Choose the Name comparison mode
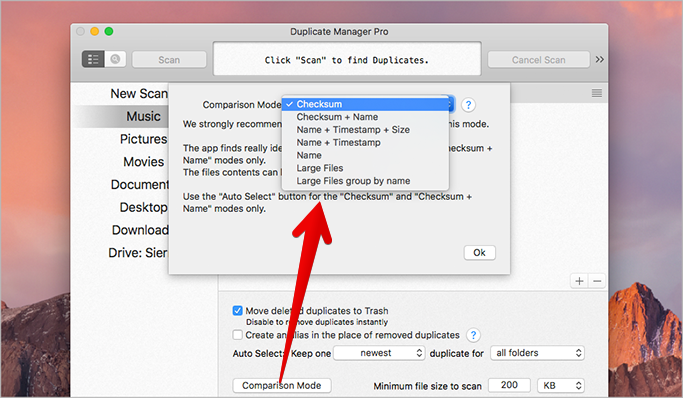This screenshot has height=398, width=683. pos(365,155)
